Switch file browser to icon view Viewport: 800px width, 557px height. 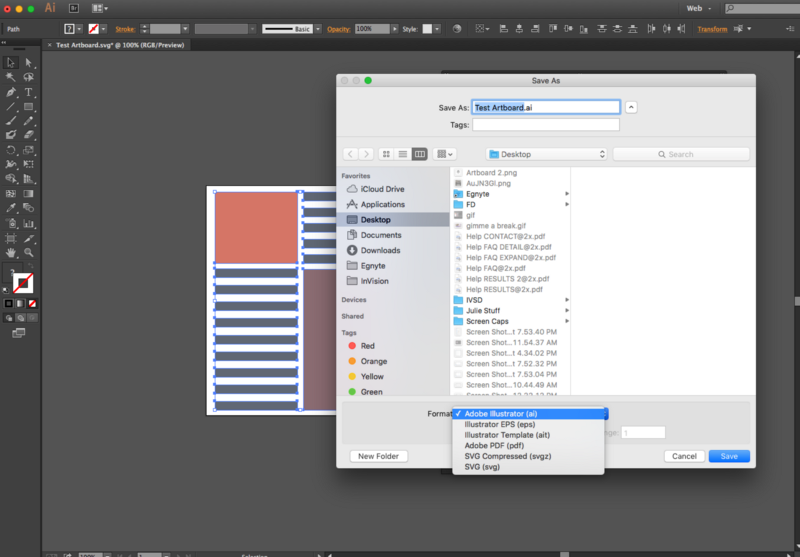386,154
